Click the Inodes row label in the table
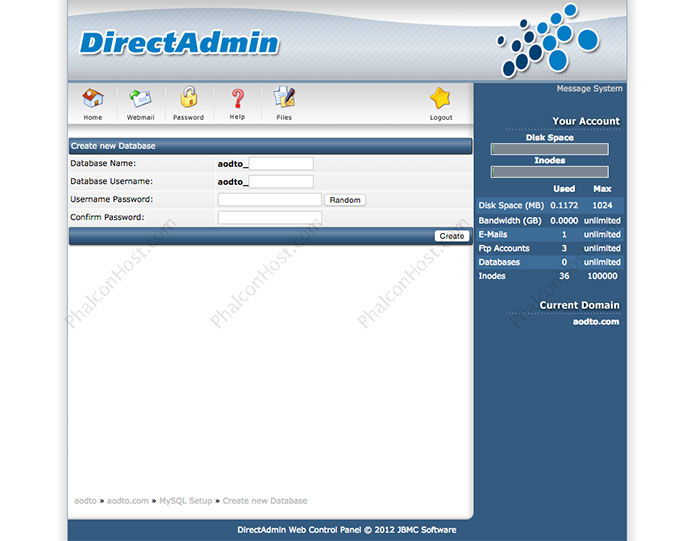The image size is (700, 541). (492, 276)
